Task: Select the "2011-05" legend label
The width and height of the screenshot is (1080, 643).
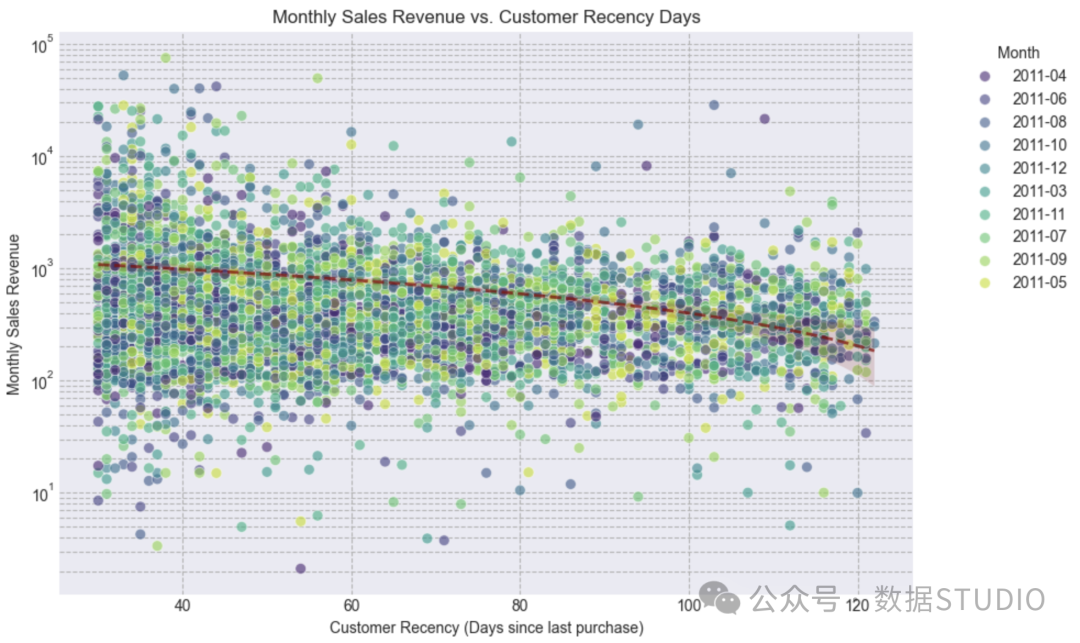Action: [1039, 282]
